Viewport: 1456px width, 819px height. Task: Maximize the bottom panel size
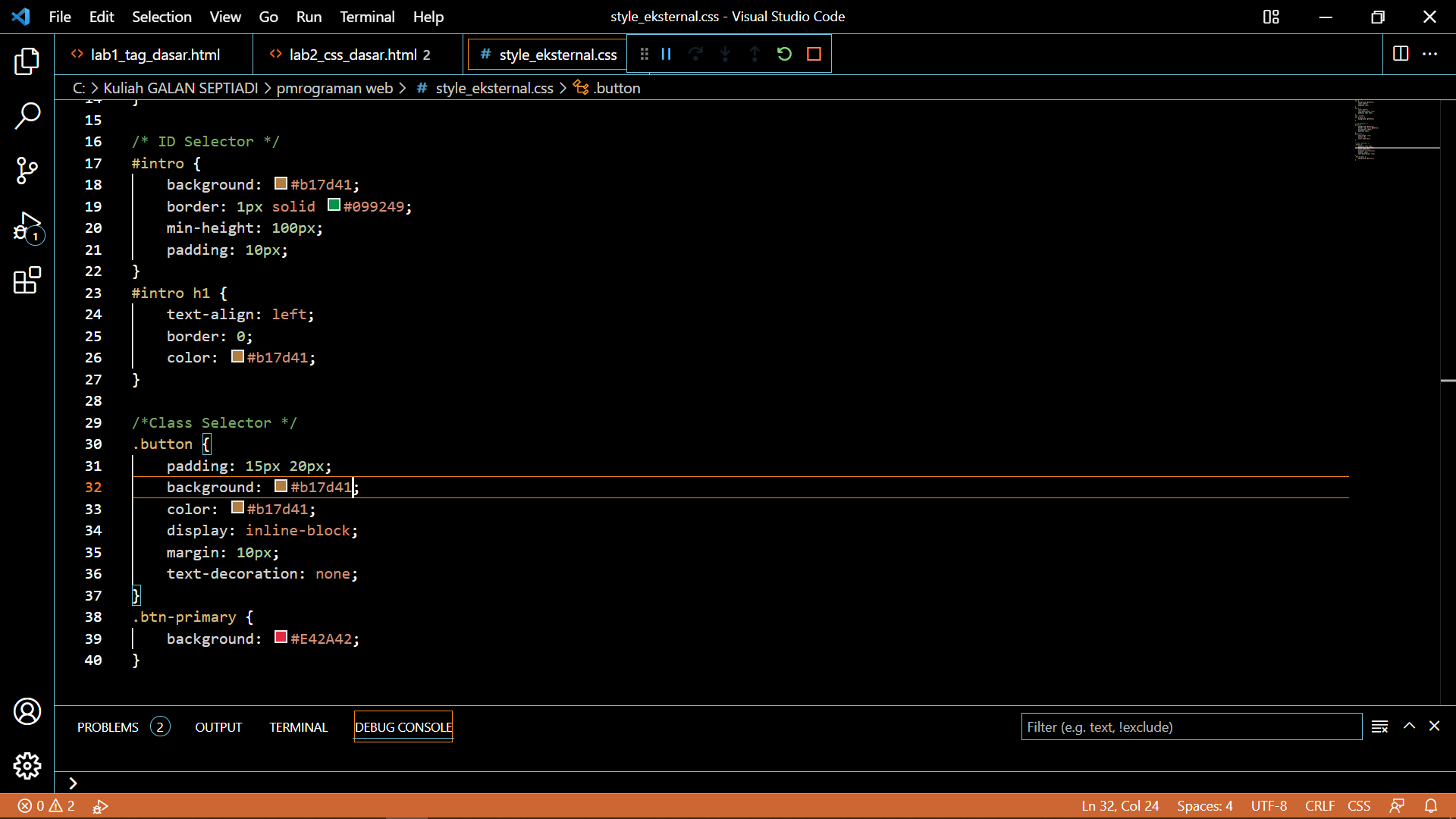1409,726
